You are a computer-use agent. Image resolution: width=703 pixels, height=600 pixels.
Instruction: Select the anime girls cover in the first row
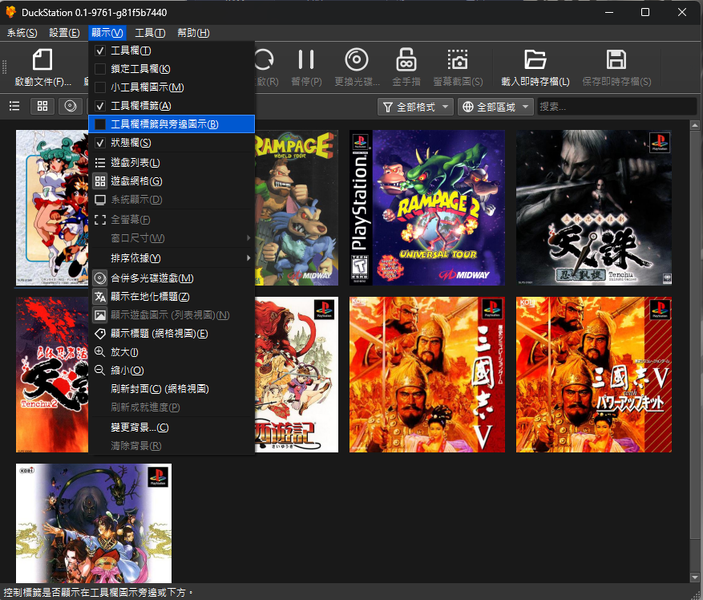(x=52, y=208)
